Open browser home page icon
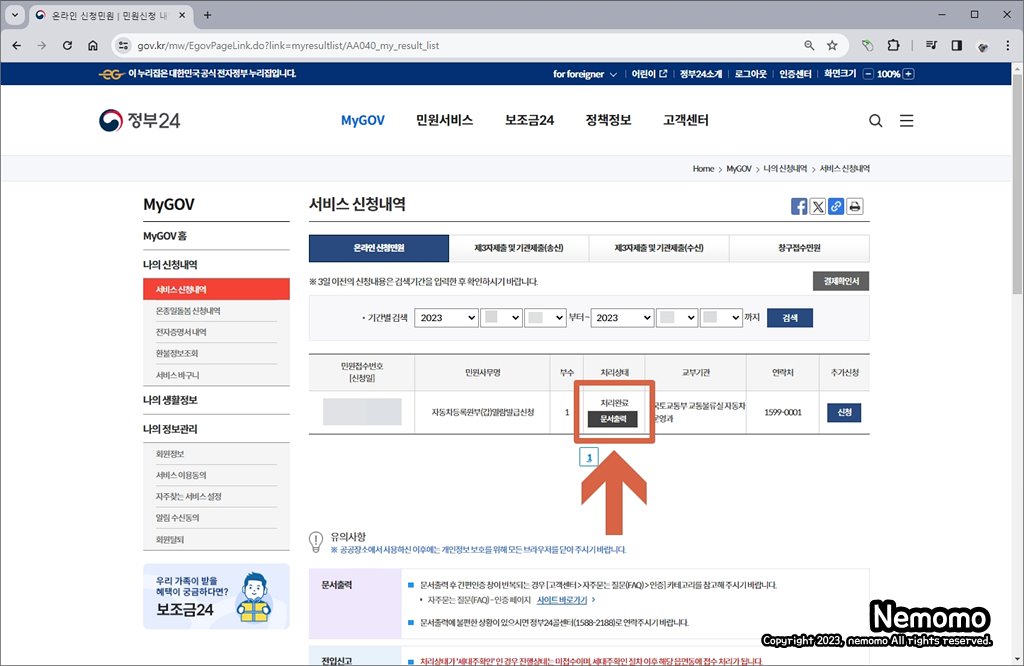The image size is (1024, 666). (x=93, y=46)
